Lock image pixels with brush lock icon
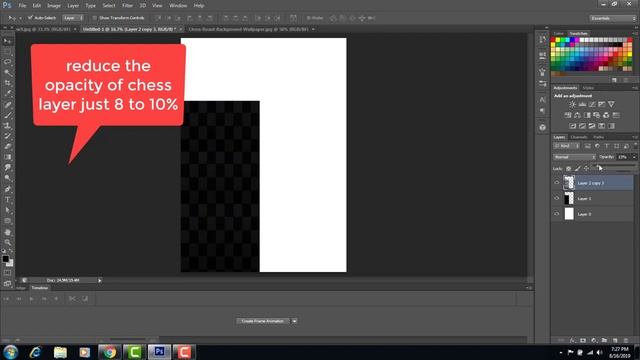This screenshot has width=640, height=360. (x=578, y=169)
